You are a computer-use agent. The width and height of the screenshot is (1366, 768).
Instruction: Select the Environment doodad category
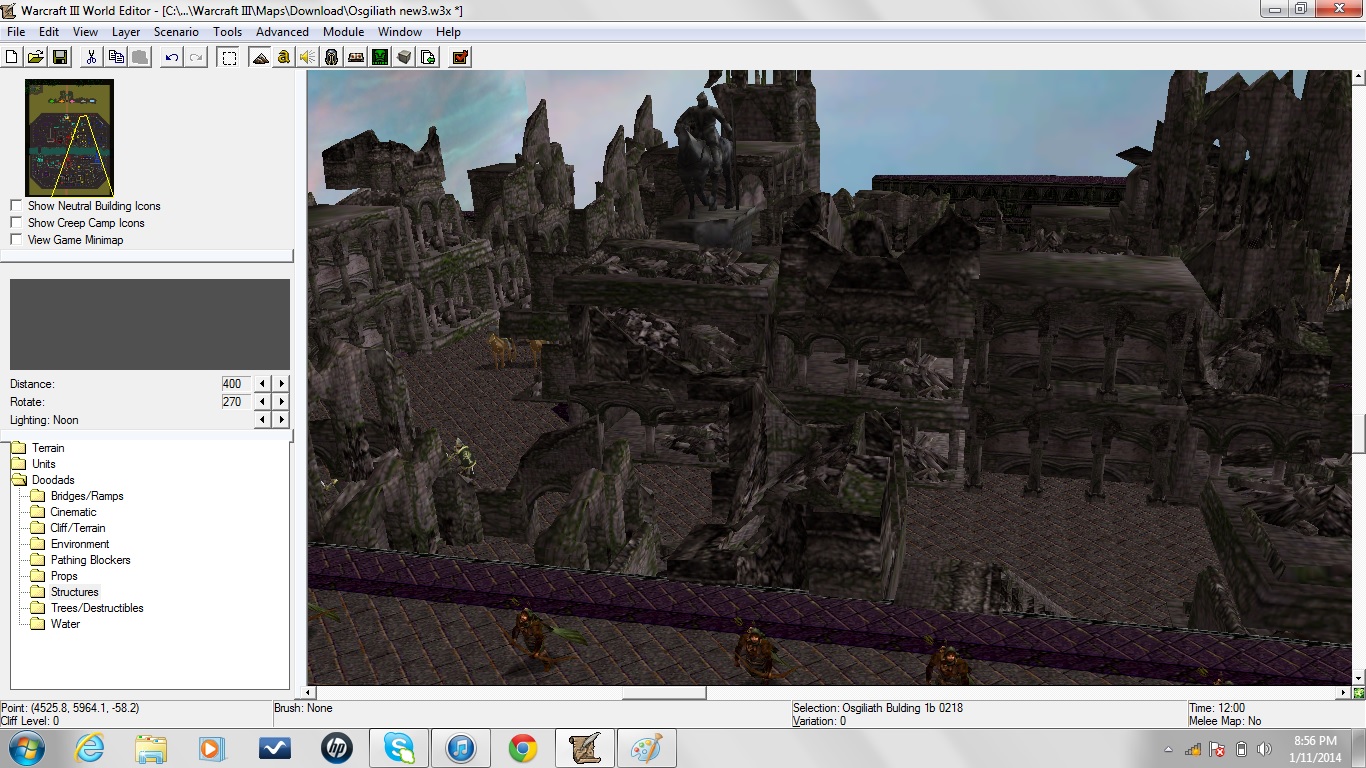[80, 544]
